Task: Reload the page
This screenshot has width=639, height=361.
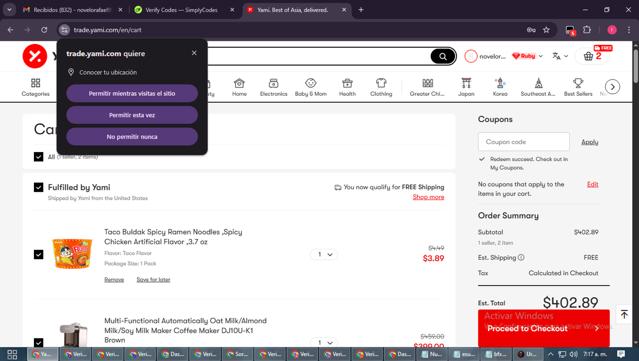Action: point(44,30)
